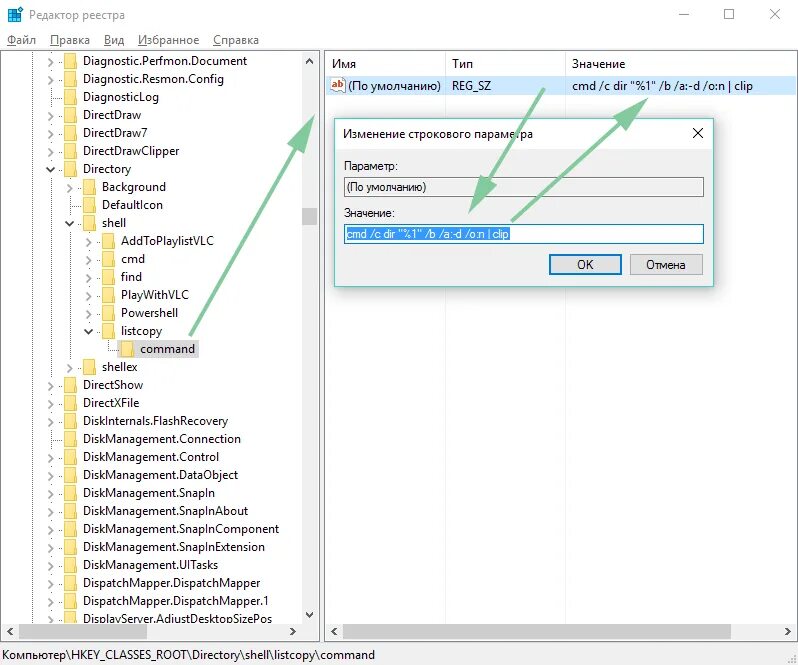Click the ab string value icon
The height and width of the screenshot is (665, 798).
coord(337,85)
